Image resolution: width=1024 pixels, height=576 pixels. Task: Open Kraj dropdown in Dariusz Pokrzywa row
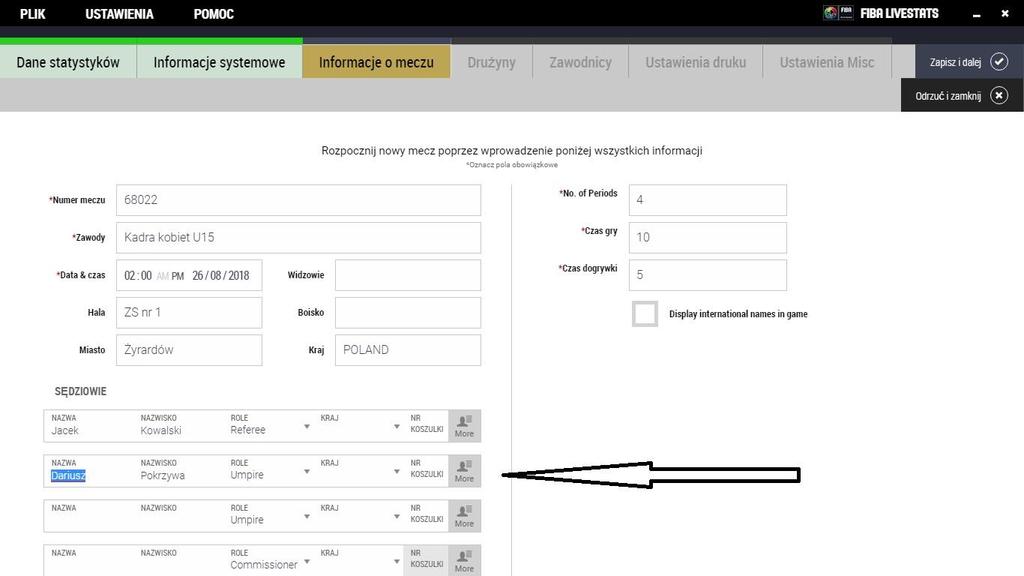396,472
